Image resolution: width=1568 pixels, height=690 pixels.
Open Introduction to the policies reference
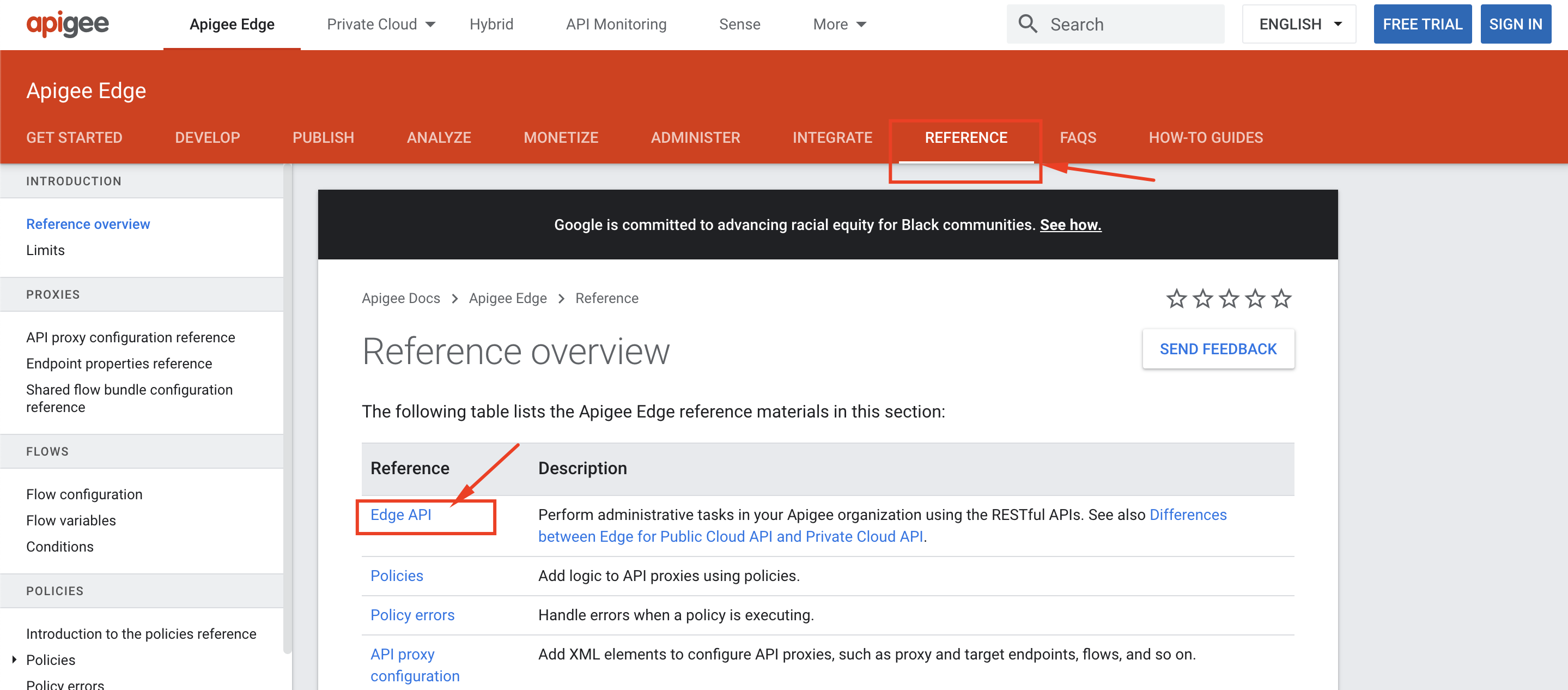click(x=141, y=634)
